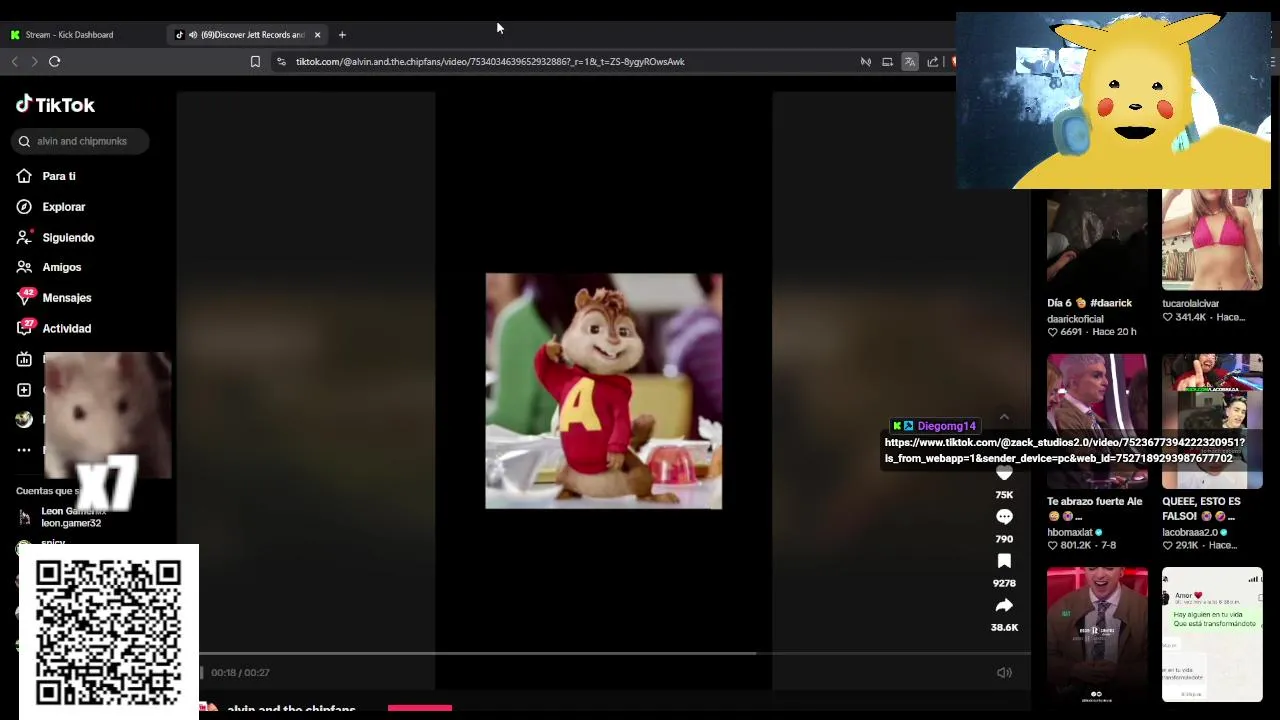Bookmark the video showing 9278 saves

(x=1004, y=561)
